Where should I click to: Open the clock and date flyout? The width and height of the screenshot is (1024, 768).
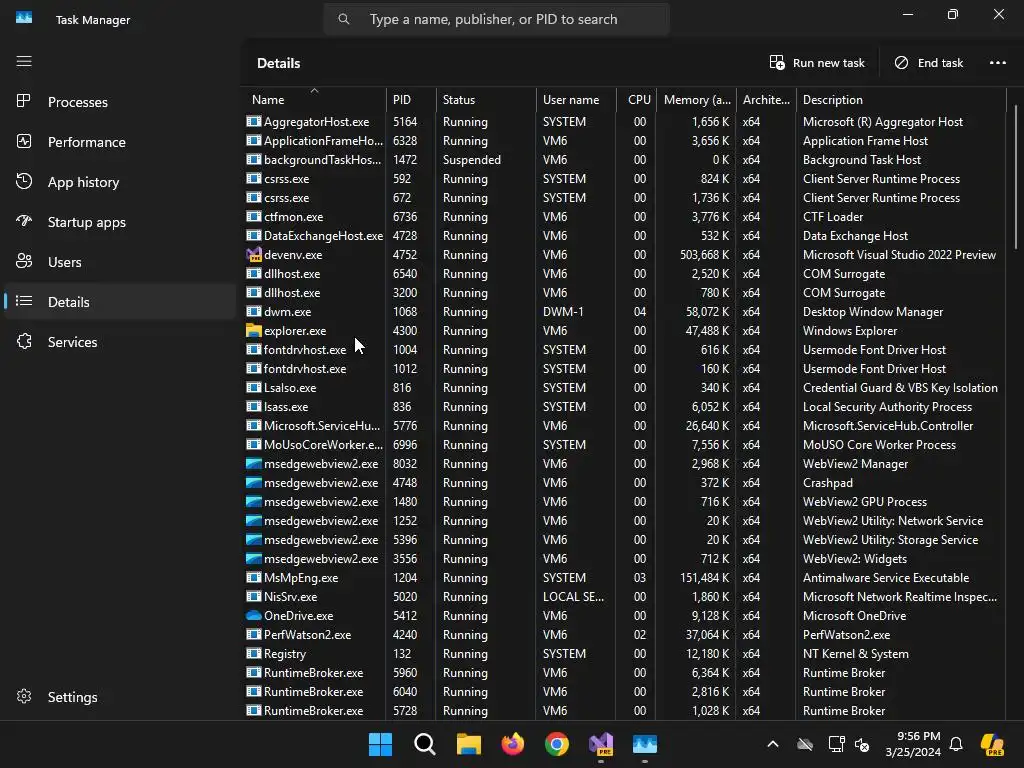[x=912, y=744]
